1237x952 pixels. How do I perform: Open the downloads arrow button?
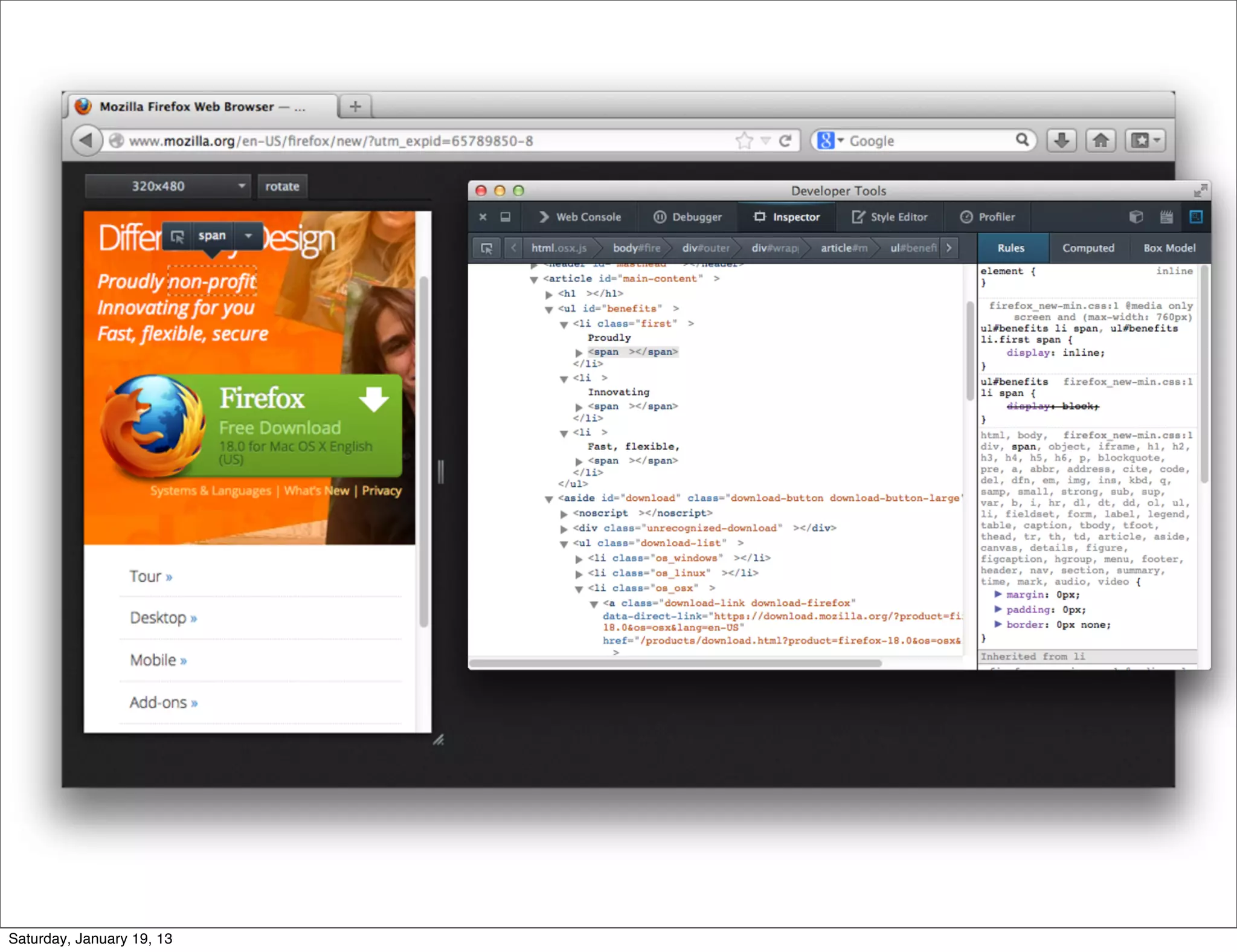pos(1061,141)
